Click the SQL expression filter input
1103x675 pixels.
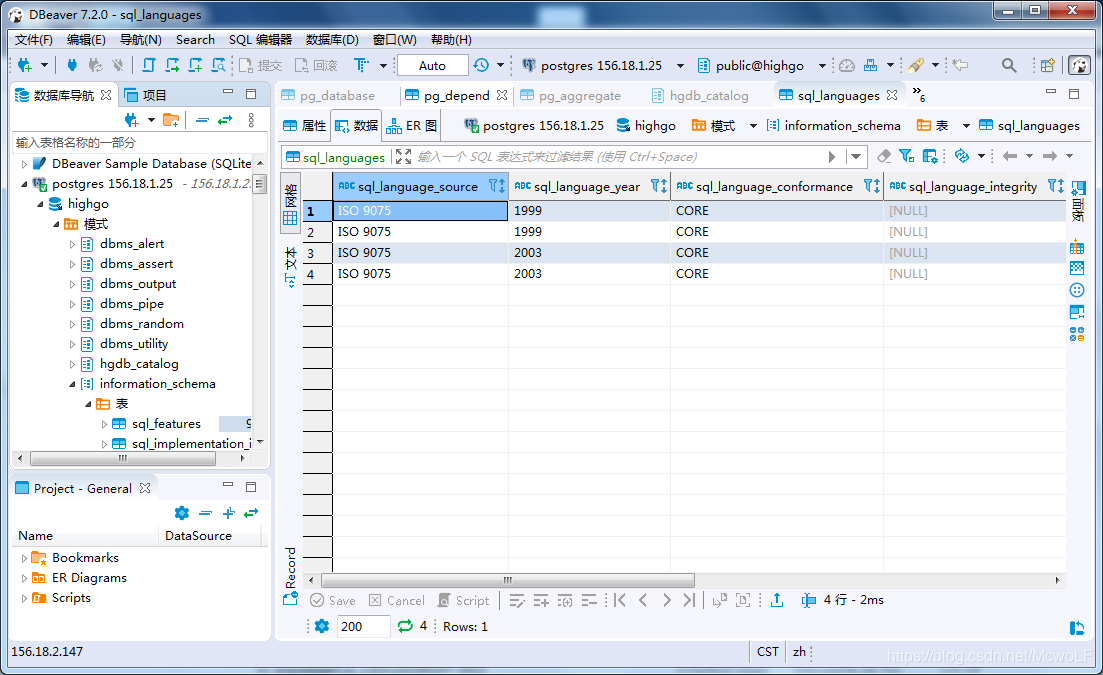619,157
